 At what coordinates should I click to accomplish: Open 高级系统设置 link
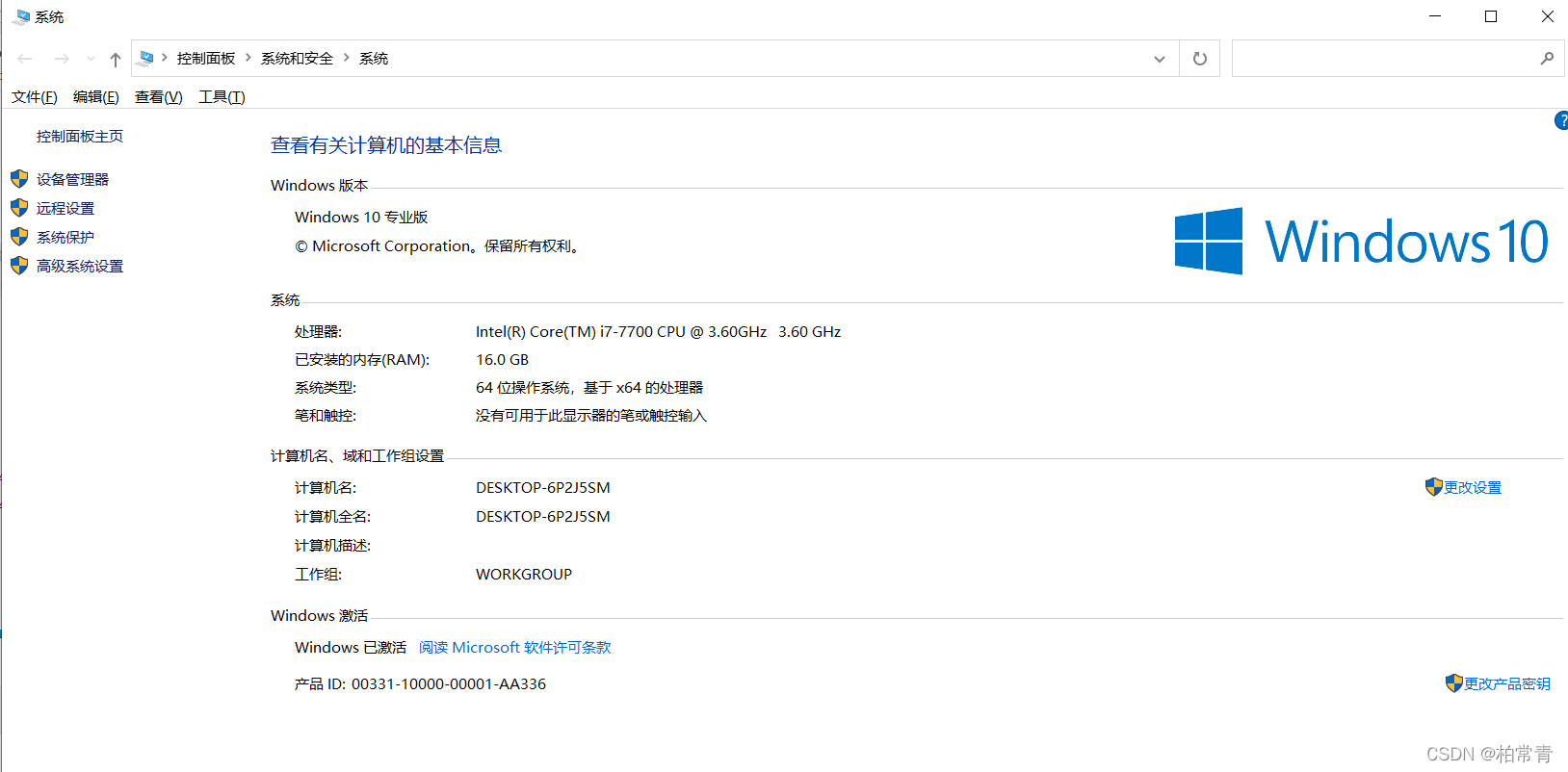pos(80,266)
